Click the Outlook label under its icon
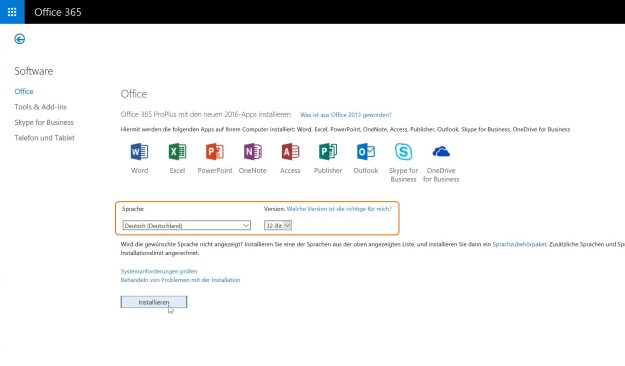The width and height of the screenshot is (625, 366). [x=366, y=170]
